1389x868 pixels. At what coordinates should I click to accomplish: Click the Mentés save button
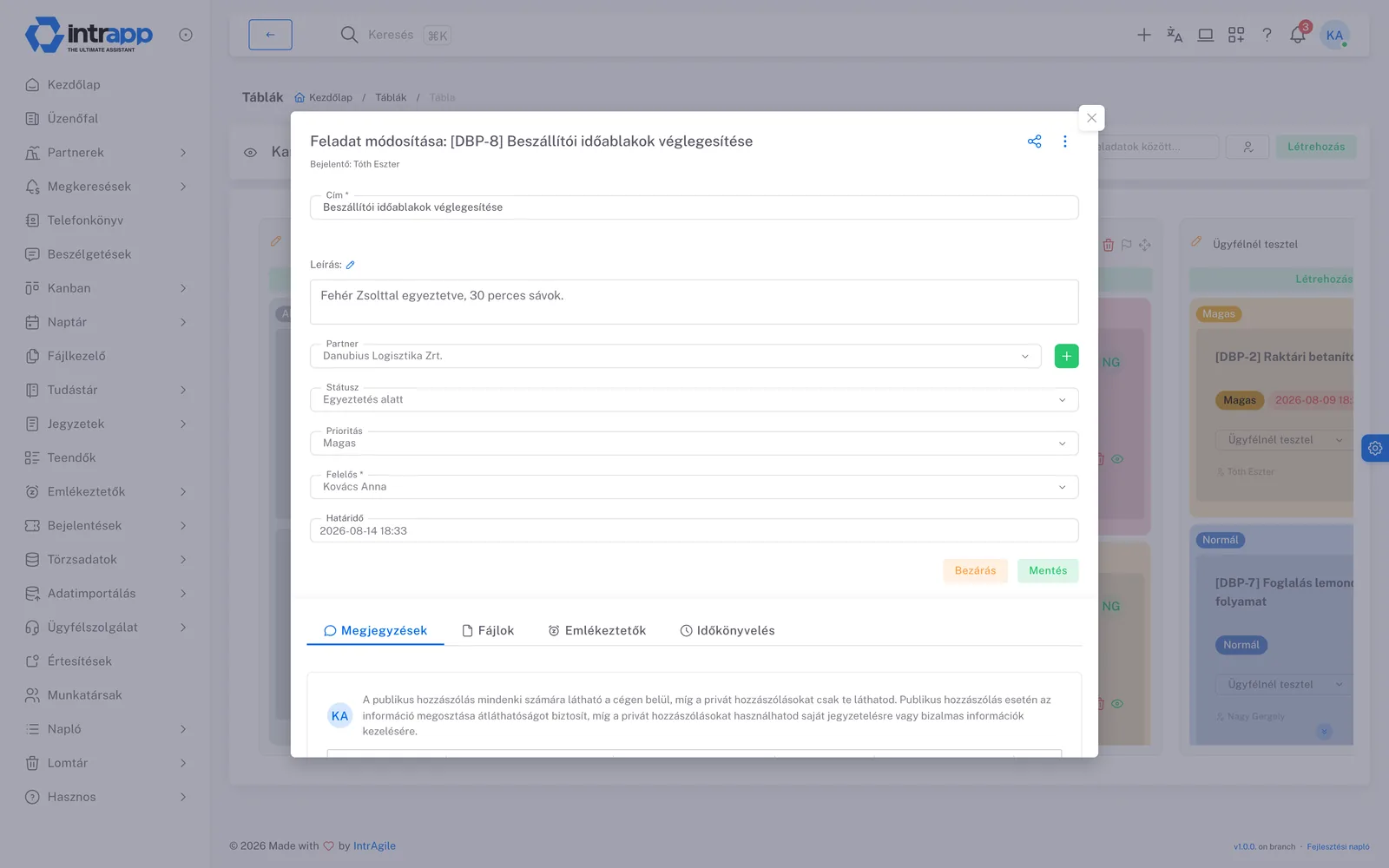(1048, 570)
